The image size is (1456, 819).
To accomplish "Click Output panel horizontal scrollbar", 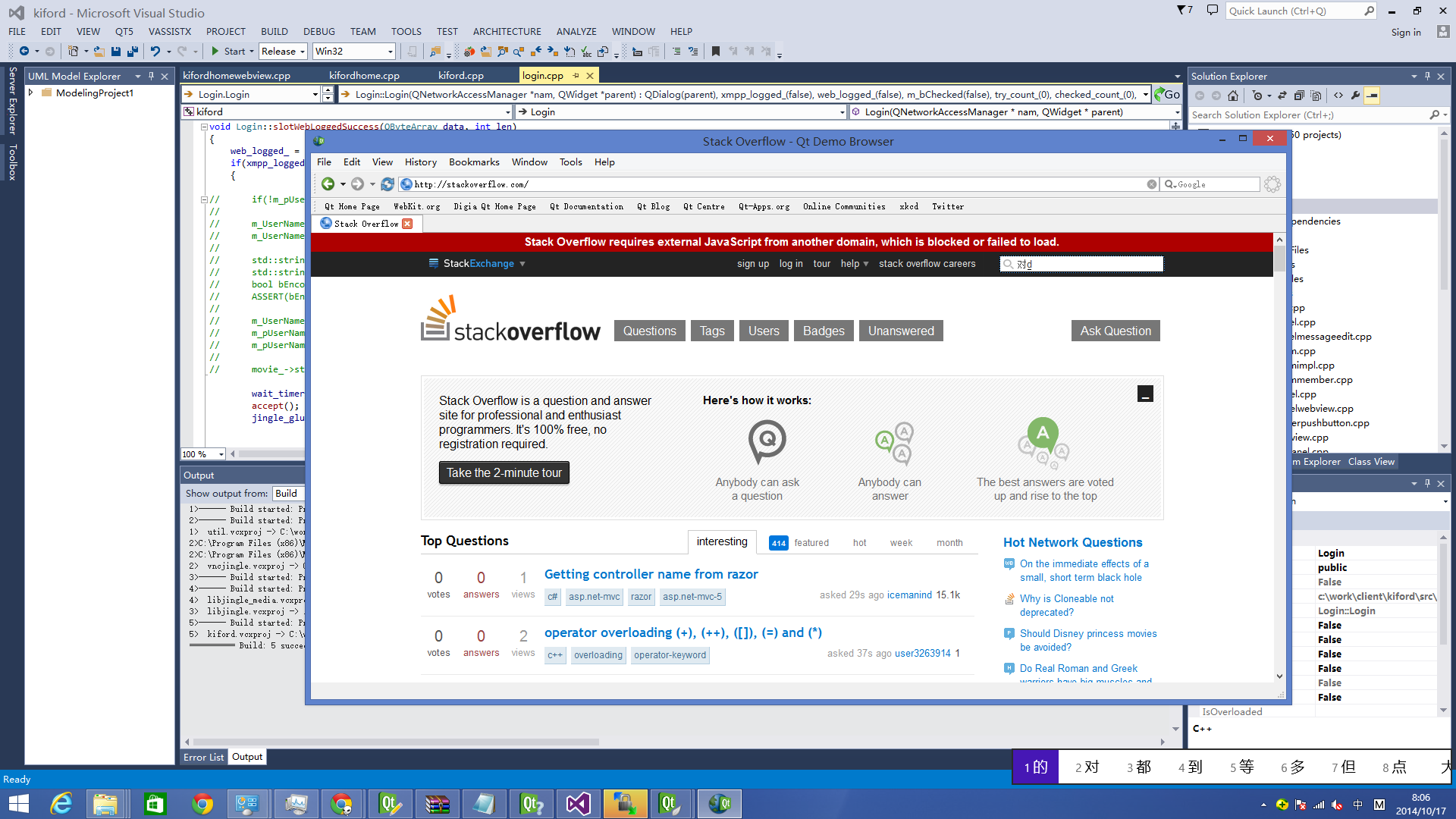I will [x=674, y=742].
